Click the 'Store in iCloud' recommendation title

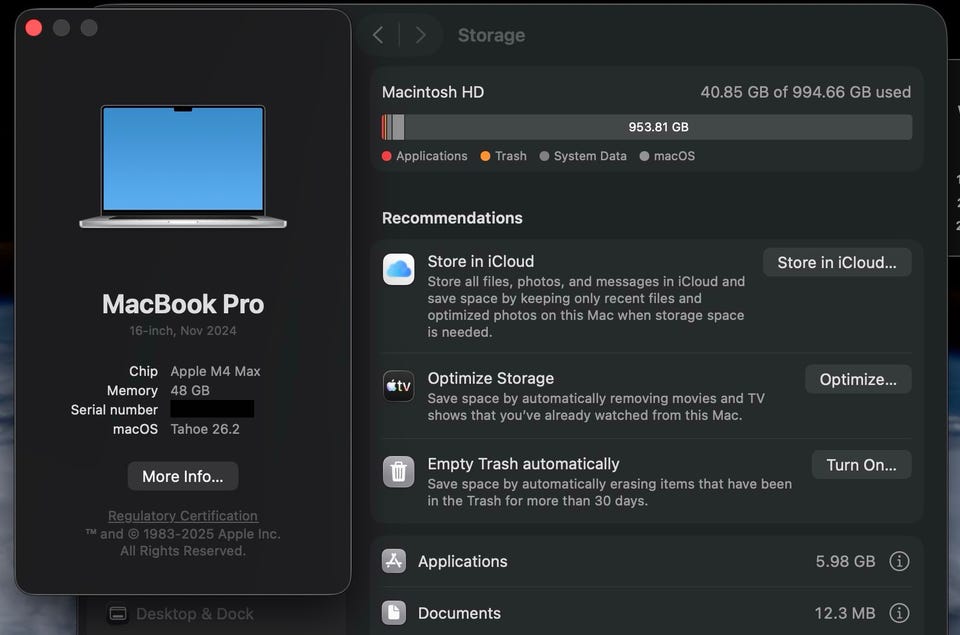click(481, 261)
